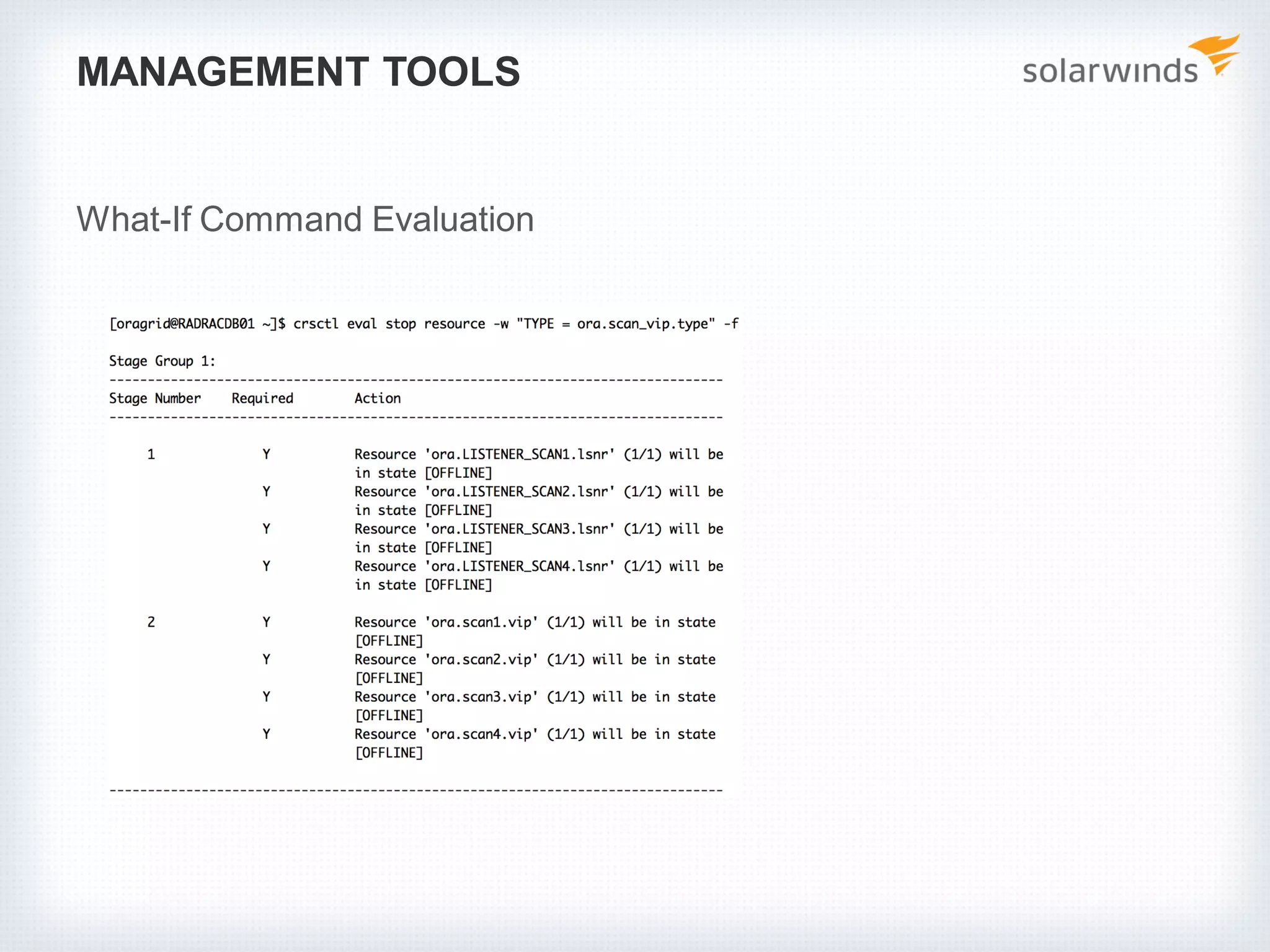The width and height of the screenshot is (1270, 952).
Task: Click the Y beside ora.LISTENER_SCAN1.lsnr
Action: pos(266,454)
